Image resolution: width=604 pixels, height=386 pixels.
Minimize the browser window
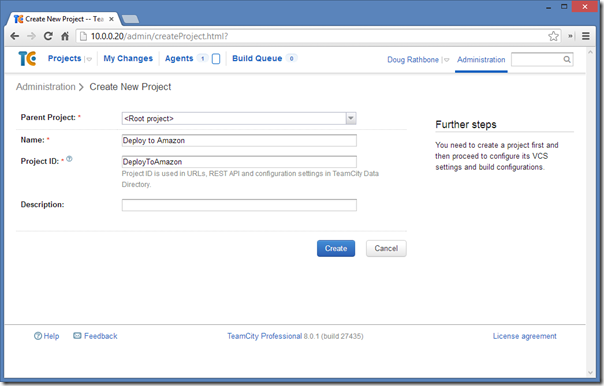[549, 7]
